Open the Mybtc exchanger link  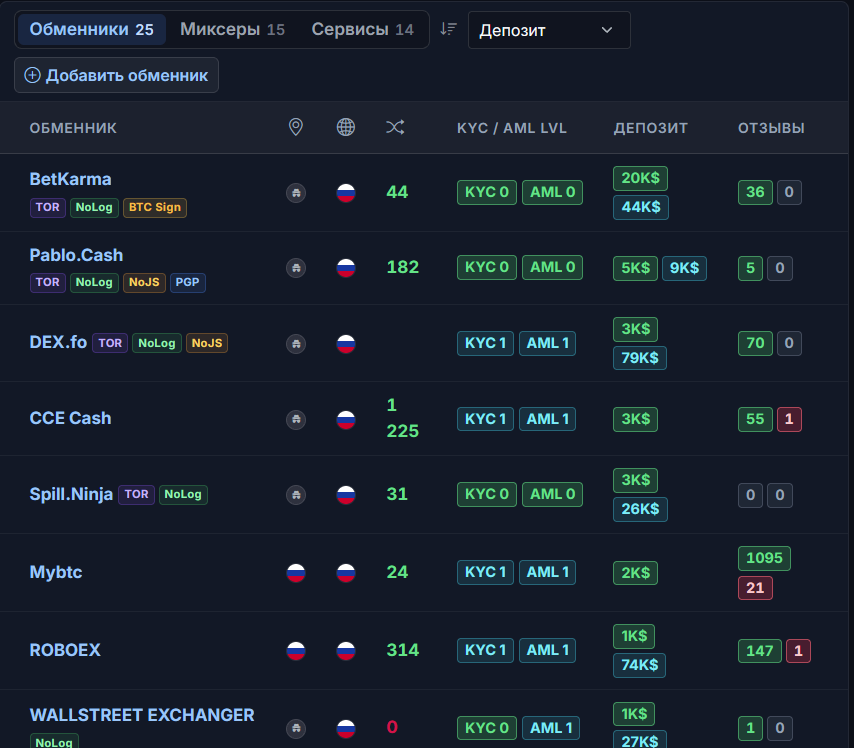(x=56, y=572)
